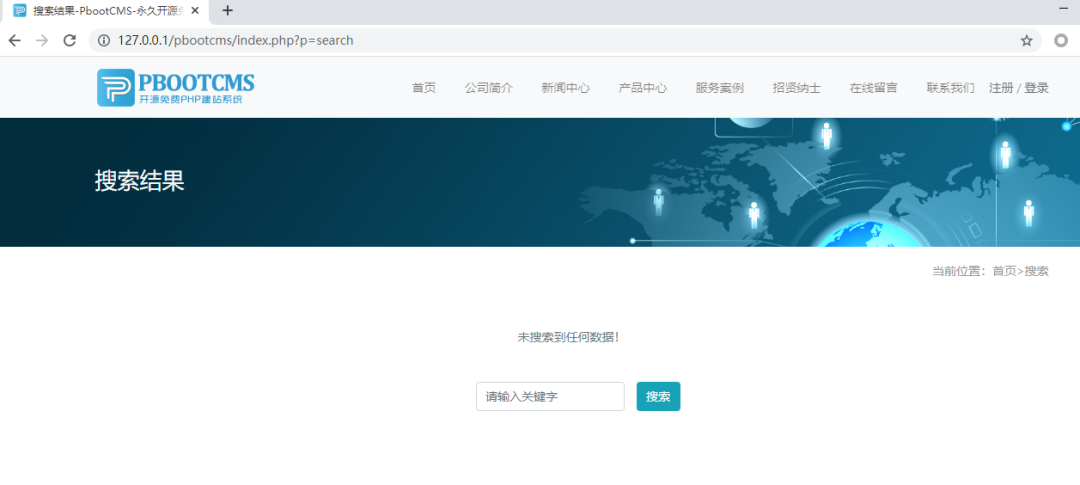This screenshot has width=1080, height=485.
Task: Click the 未搜索到任何数据 message text
Action: tap(568, 338)
